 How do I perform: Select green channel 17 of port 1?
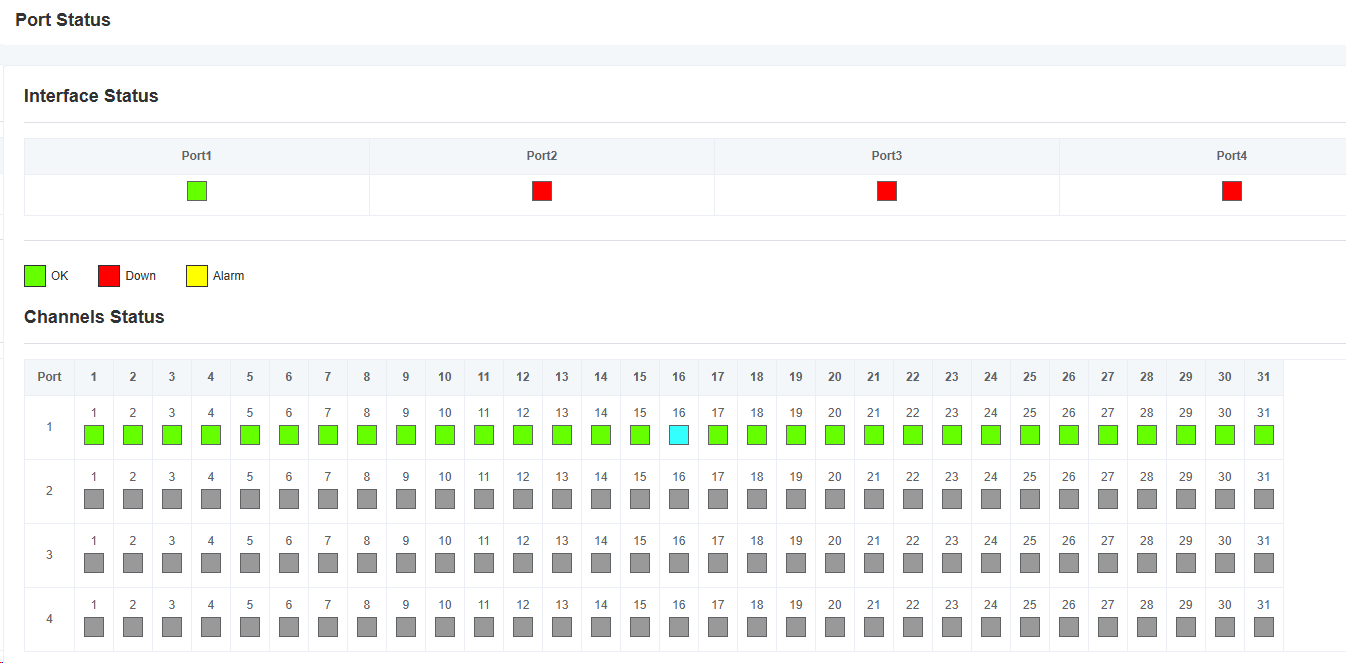tap(718, 435)
